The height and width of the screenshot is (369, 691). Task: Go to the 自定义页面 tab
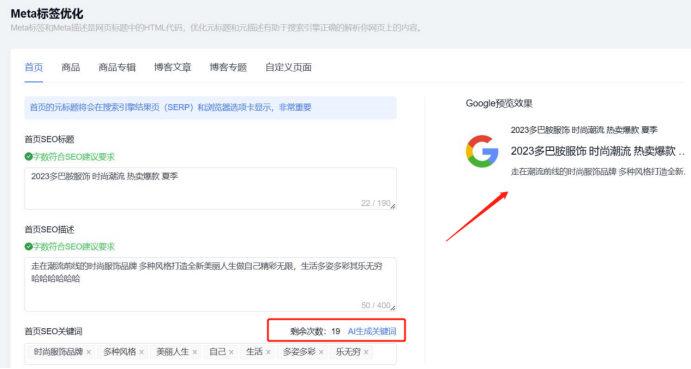tap(288, 67)
